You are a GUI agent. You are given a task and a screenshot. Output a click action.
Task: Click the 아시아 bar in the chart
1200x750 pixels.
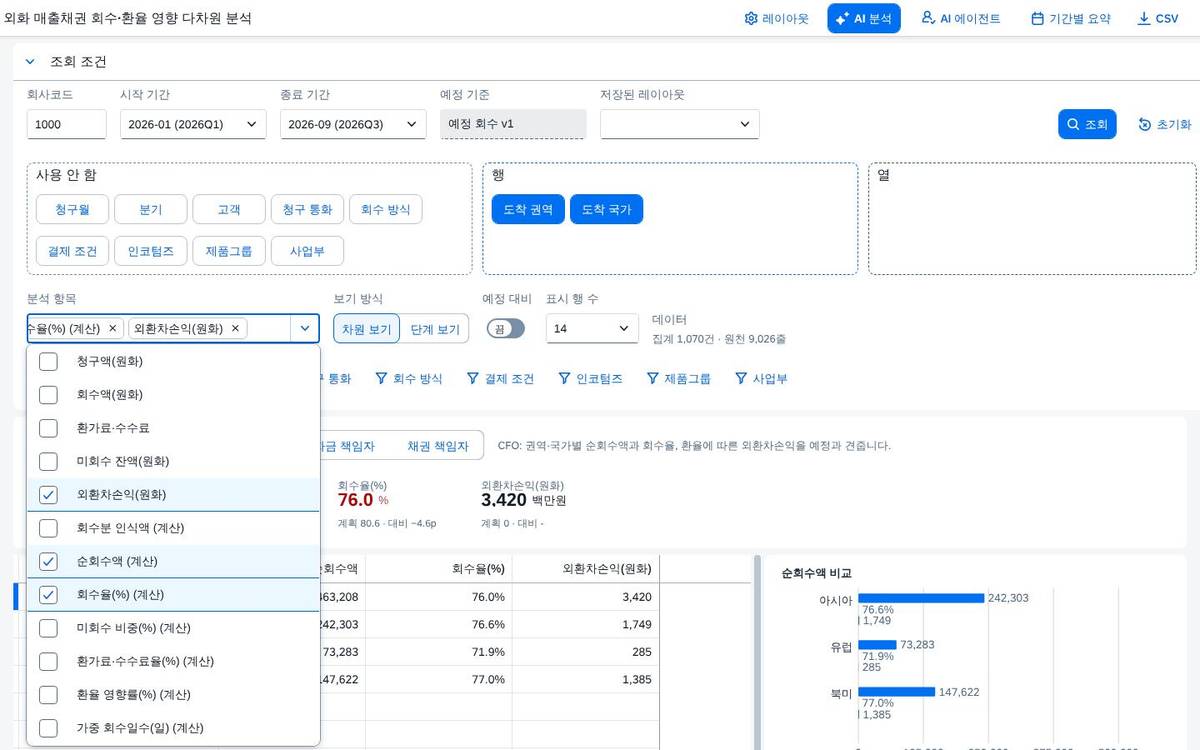point(921,598)
